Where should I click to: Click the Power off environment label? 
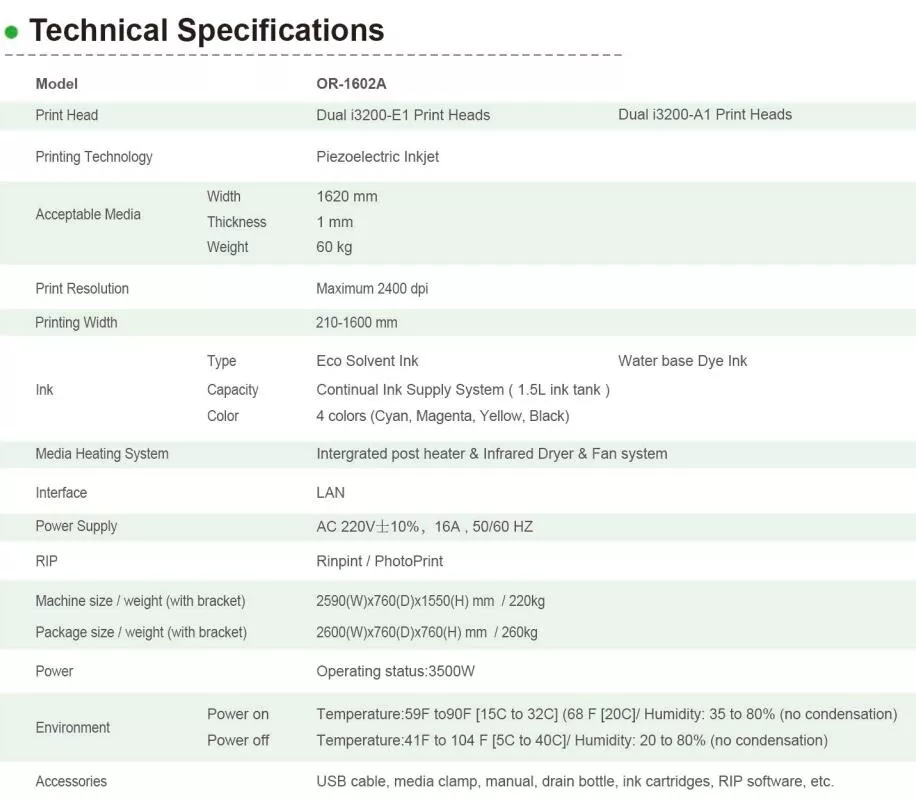coord(238,741)
